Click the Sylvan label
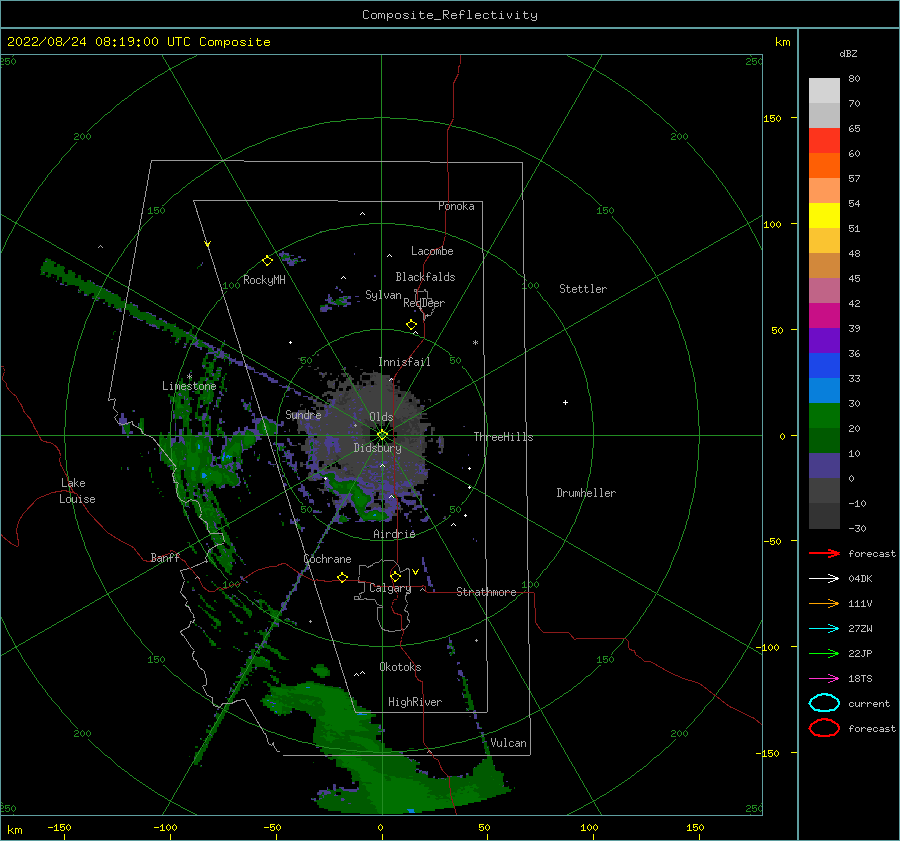This screenshot has width=900, height=841. (x=383, y=295)
